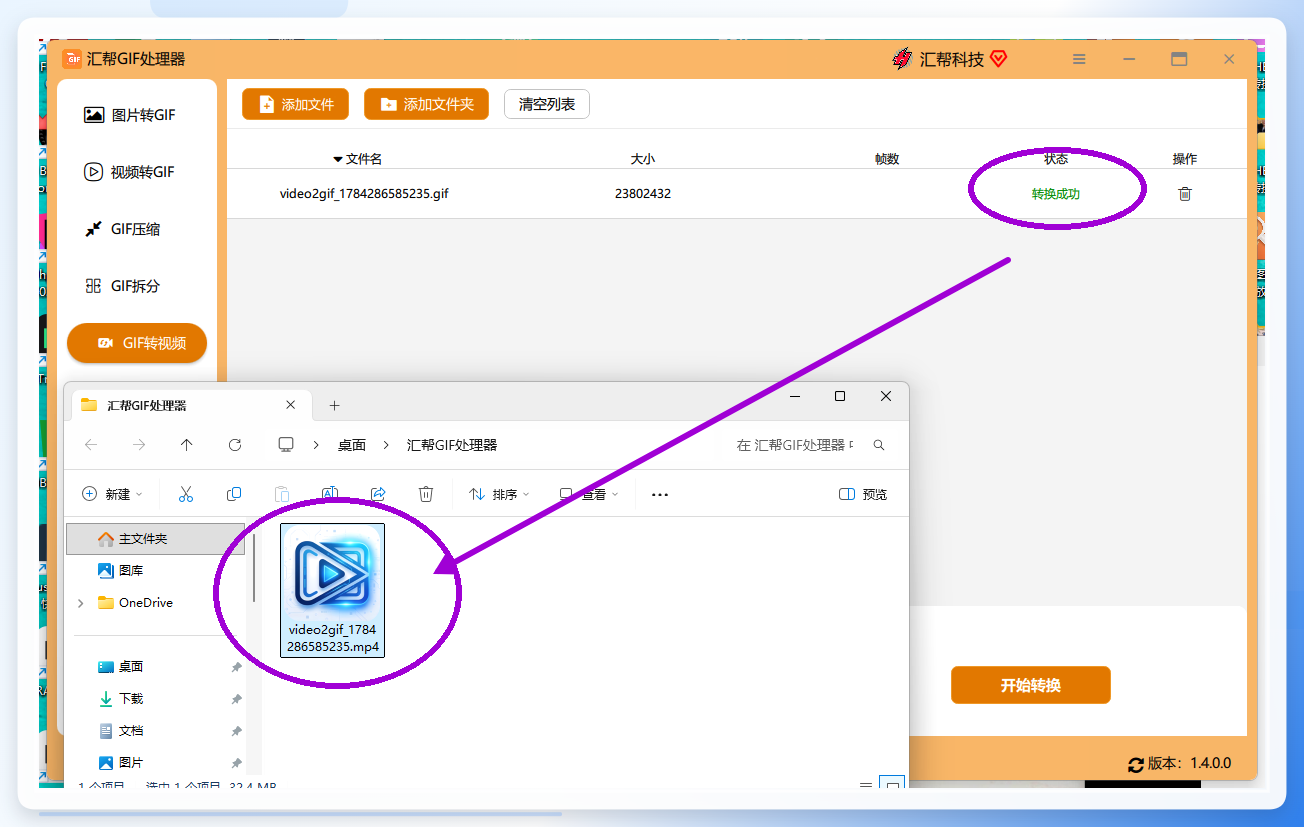The width and height of the screenshot is (1304, 827).
Task: Open the OneDrive folder in navigation pane
Action: [135, 603]
